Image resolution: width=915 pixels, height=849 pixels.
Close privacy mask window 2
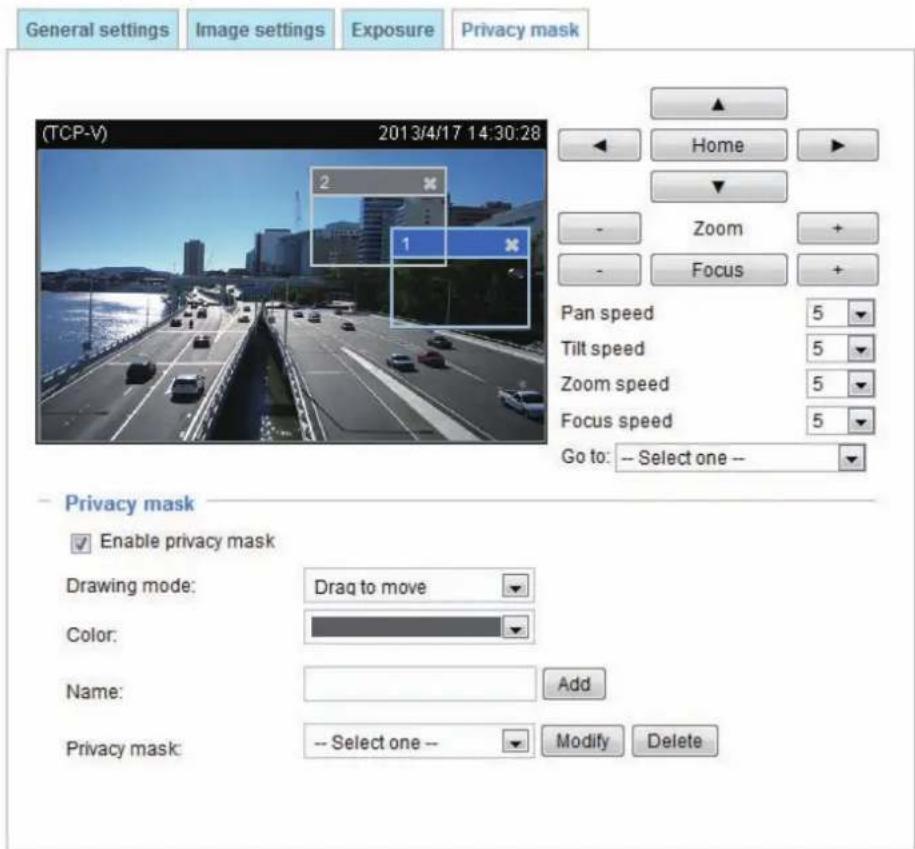pos(430,184)
